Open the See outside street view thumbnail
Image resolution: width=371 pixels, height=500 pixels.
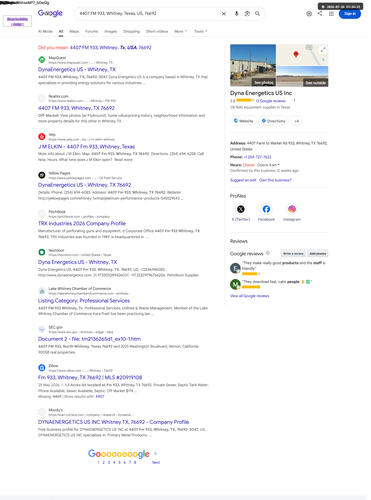click(x=302, y=76)
